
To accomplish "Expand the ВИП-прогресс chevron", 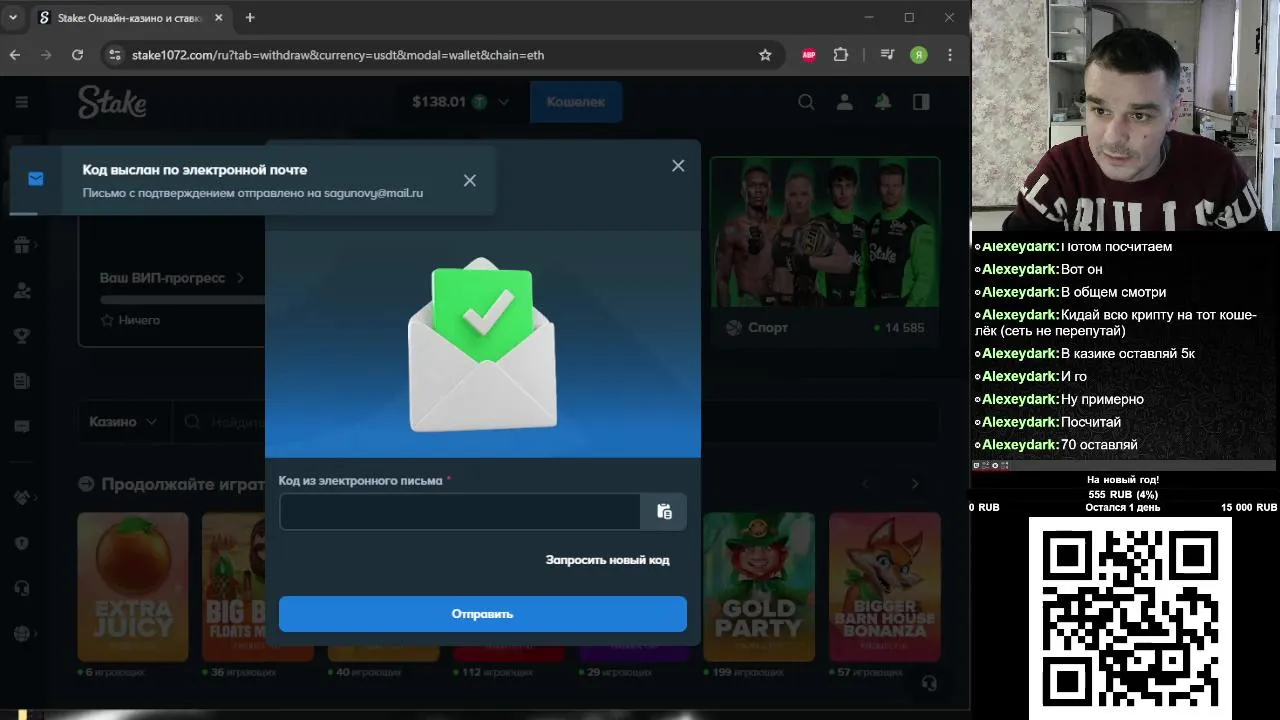I will tap(241, 278).
